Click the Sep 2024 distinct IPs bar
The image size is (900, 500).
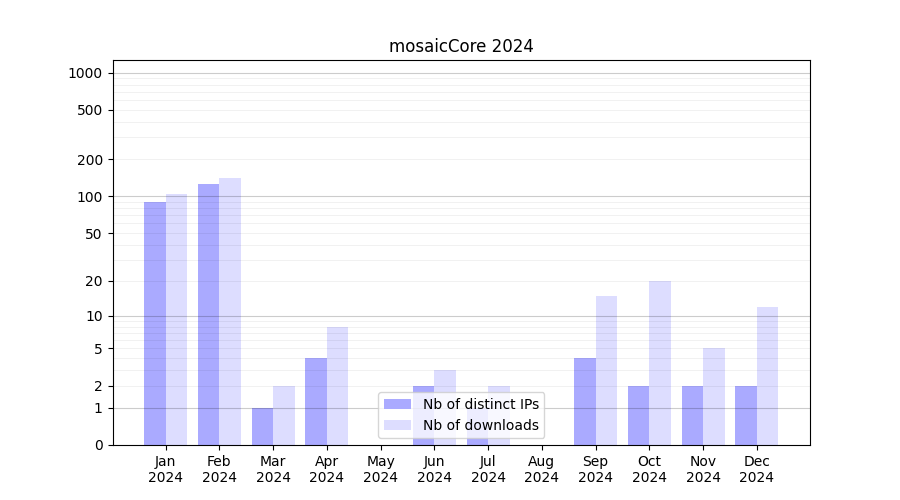pos(585,401)
